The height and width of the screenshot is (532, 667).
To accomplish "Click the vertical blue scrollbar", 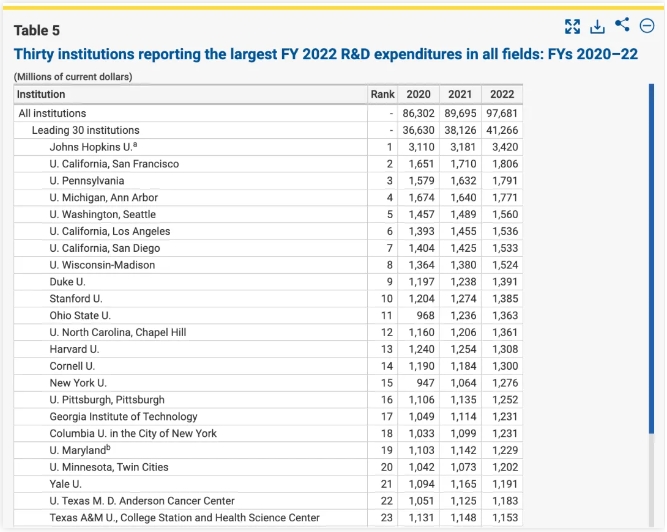I will 652,260.
